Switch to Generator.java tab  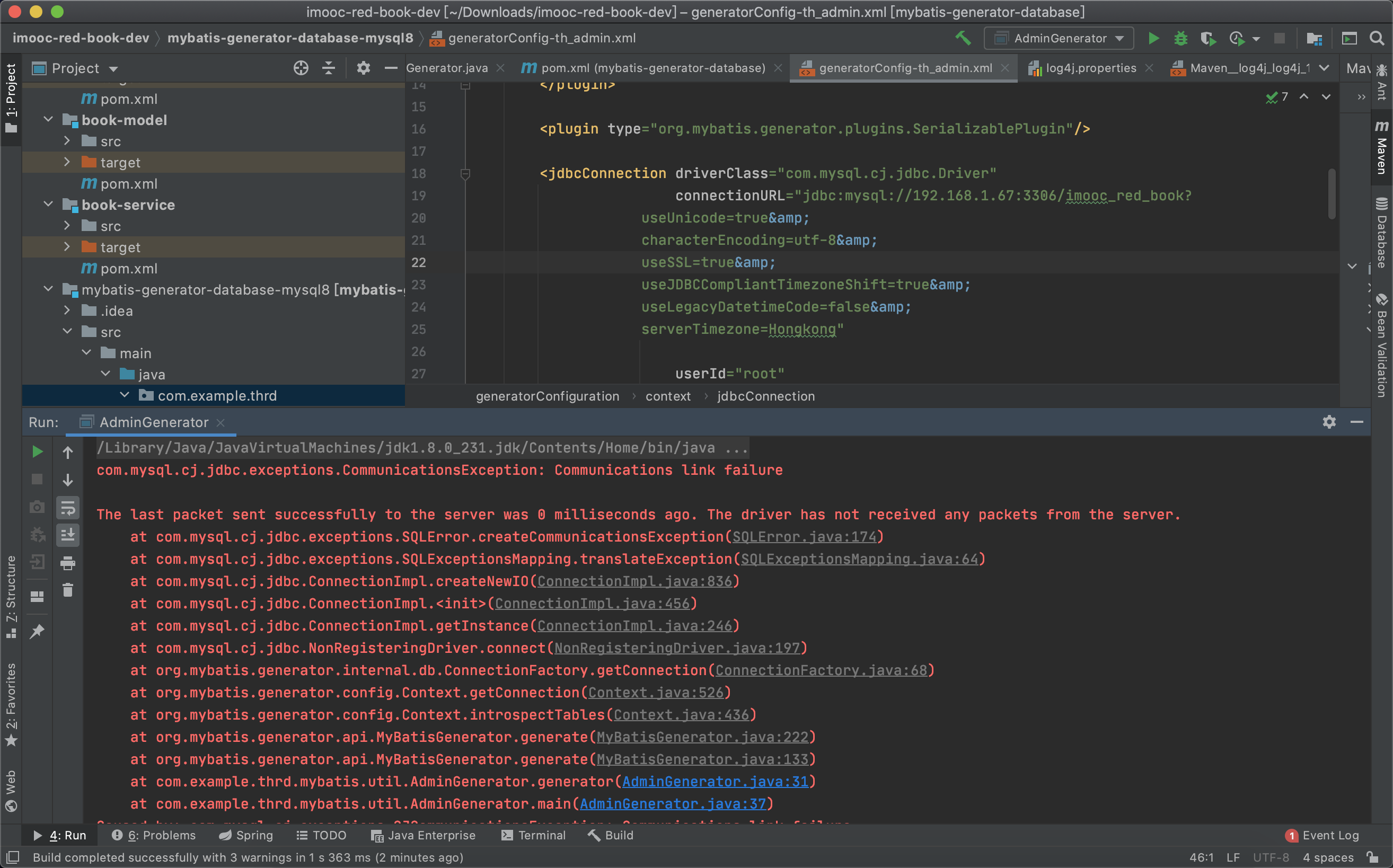point(447,68)
